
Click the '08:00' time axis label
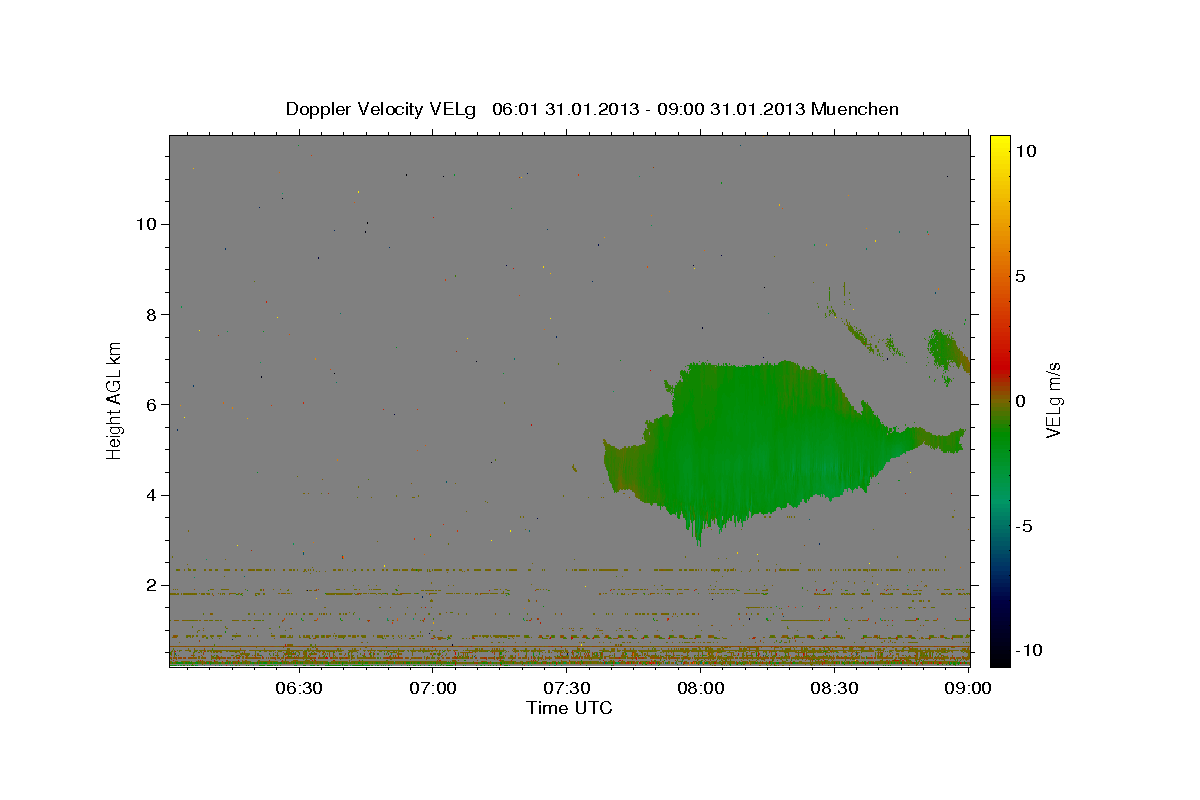click(700, 688)
